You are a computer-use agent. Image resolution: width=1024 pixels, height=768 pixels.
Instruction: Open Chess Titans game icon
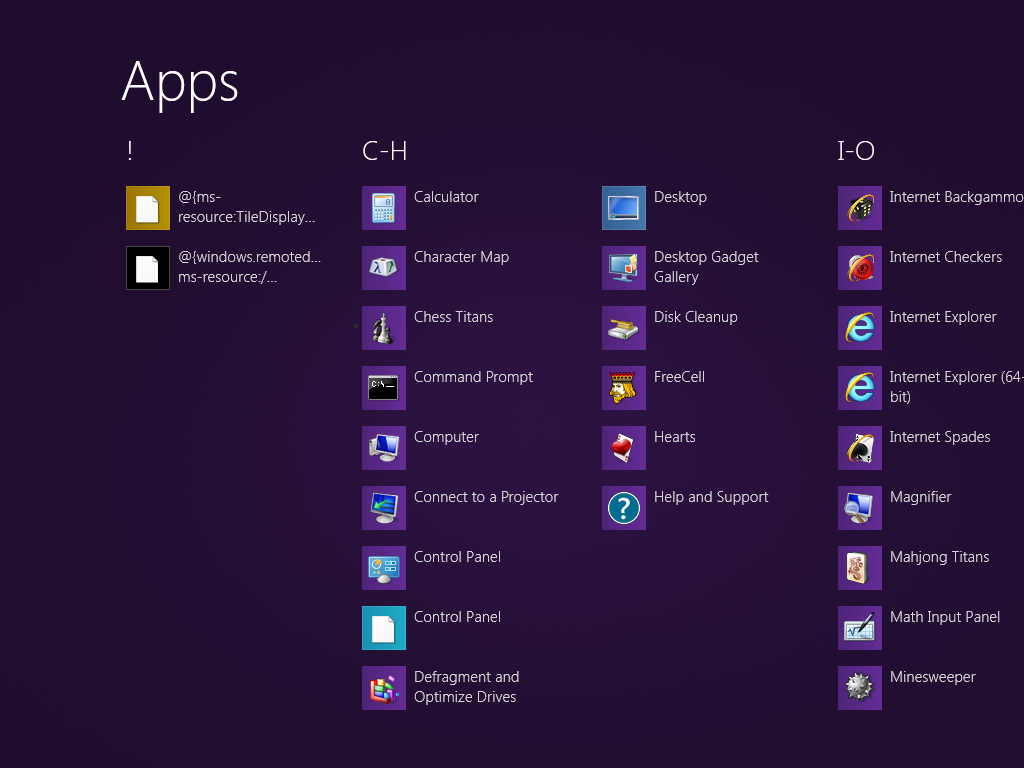383,328
